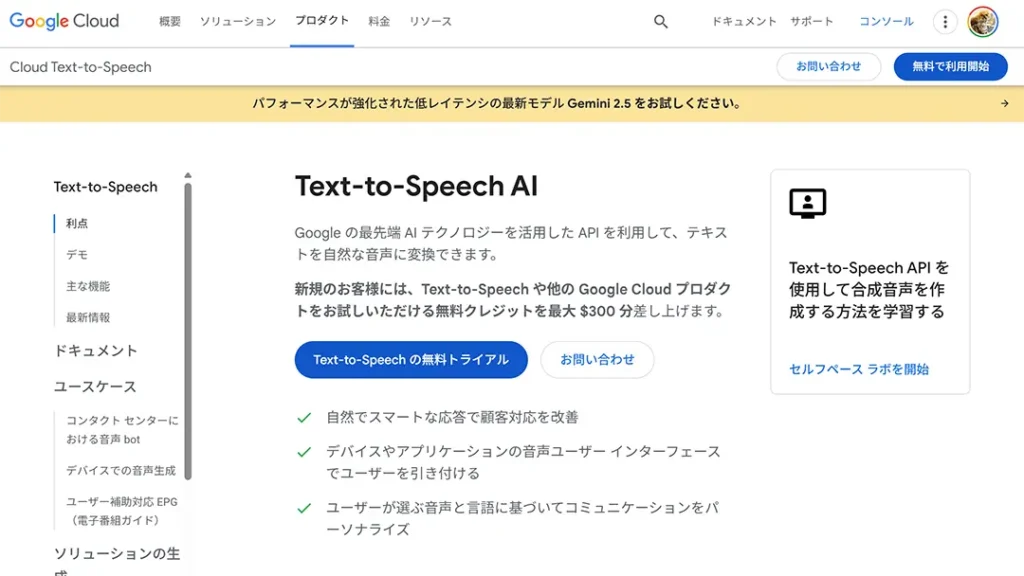The width and height of the screenshot is (1024, 576).
Task: Open the コンソール link in the header
Action: coord(885,20)
